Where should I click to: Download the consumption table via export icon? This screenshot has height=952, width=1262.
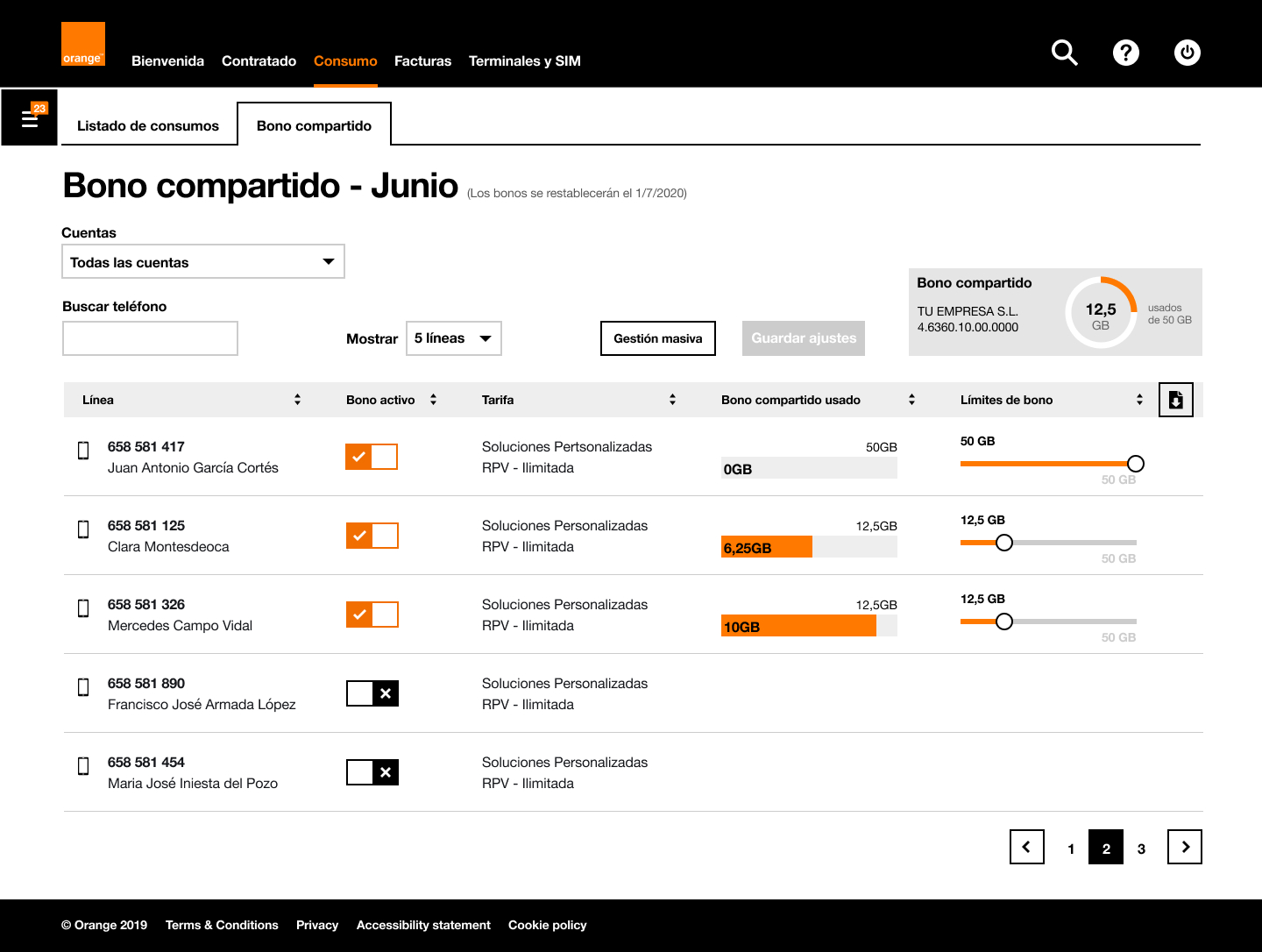tap(1175, 399)
